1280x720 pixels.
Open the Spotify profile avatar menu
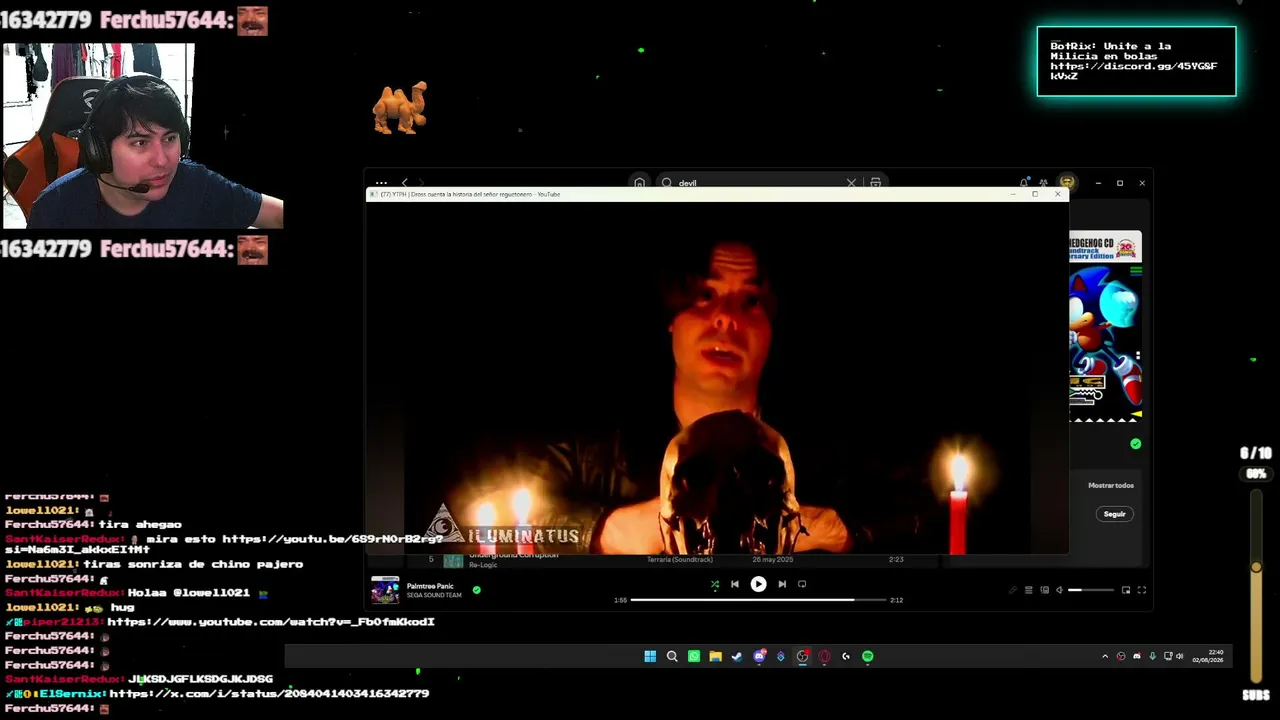1067,183
